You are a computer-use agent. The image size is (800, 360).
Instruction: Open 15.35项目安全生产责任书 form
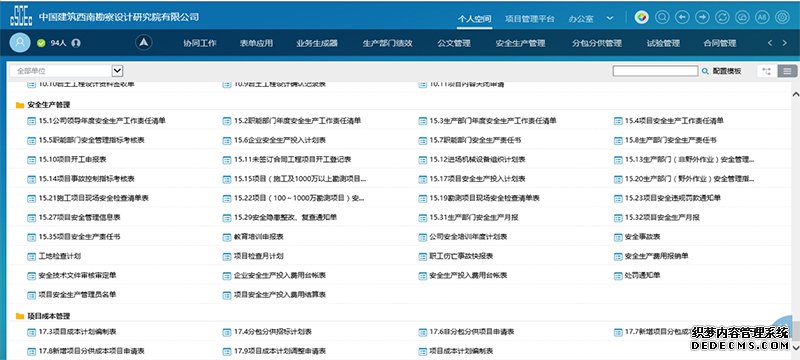point(80,237)
